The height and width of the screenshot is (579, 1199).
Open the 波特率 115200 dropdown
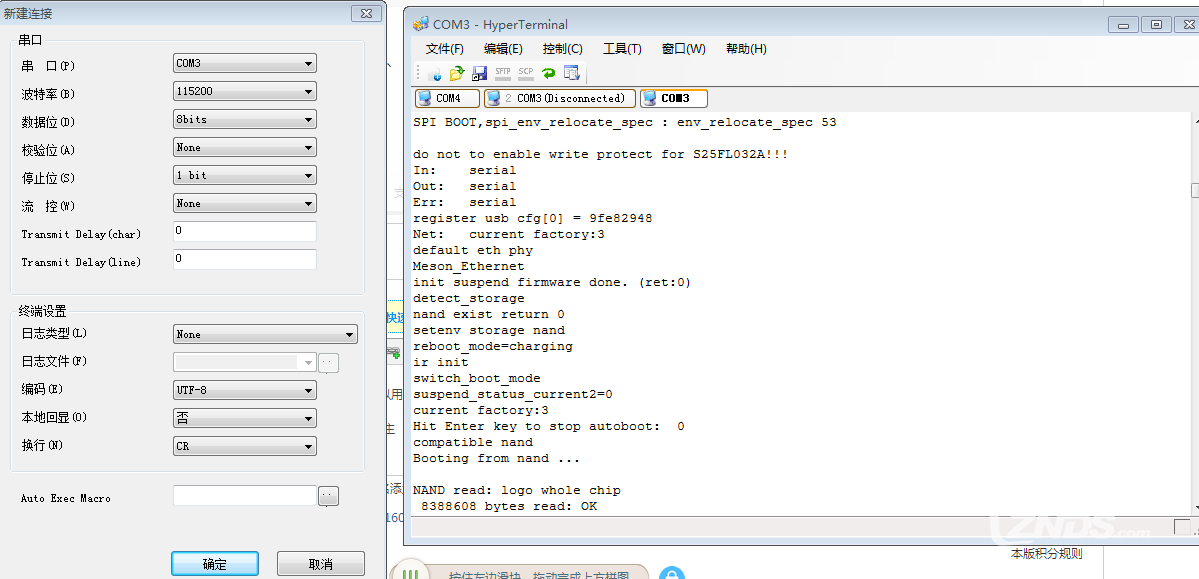(245, 91)
